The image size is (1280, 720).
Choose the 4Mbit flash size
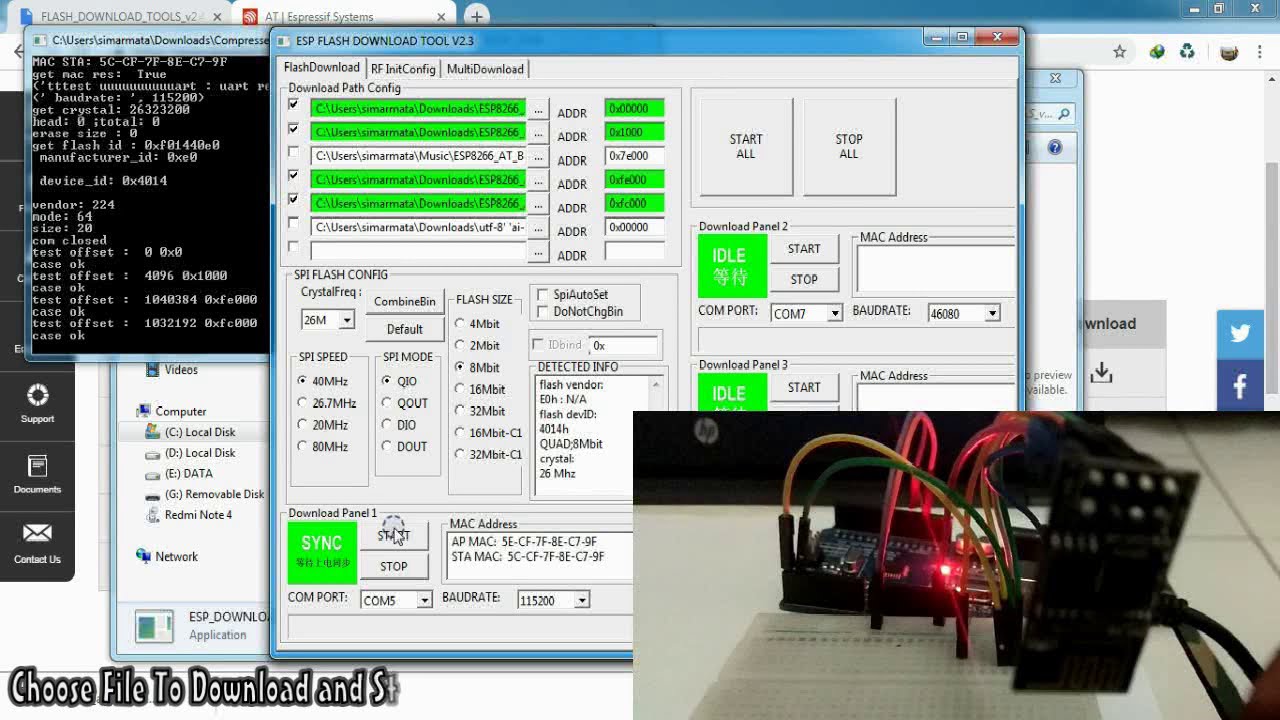click(460, 324)
